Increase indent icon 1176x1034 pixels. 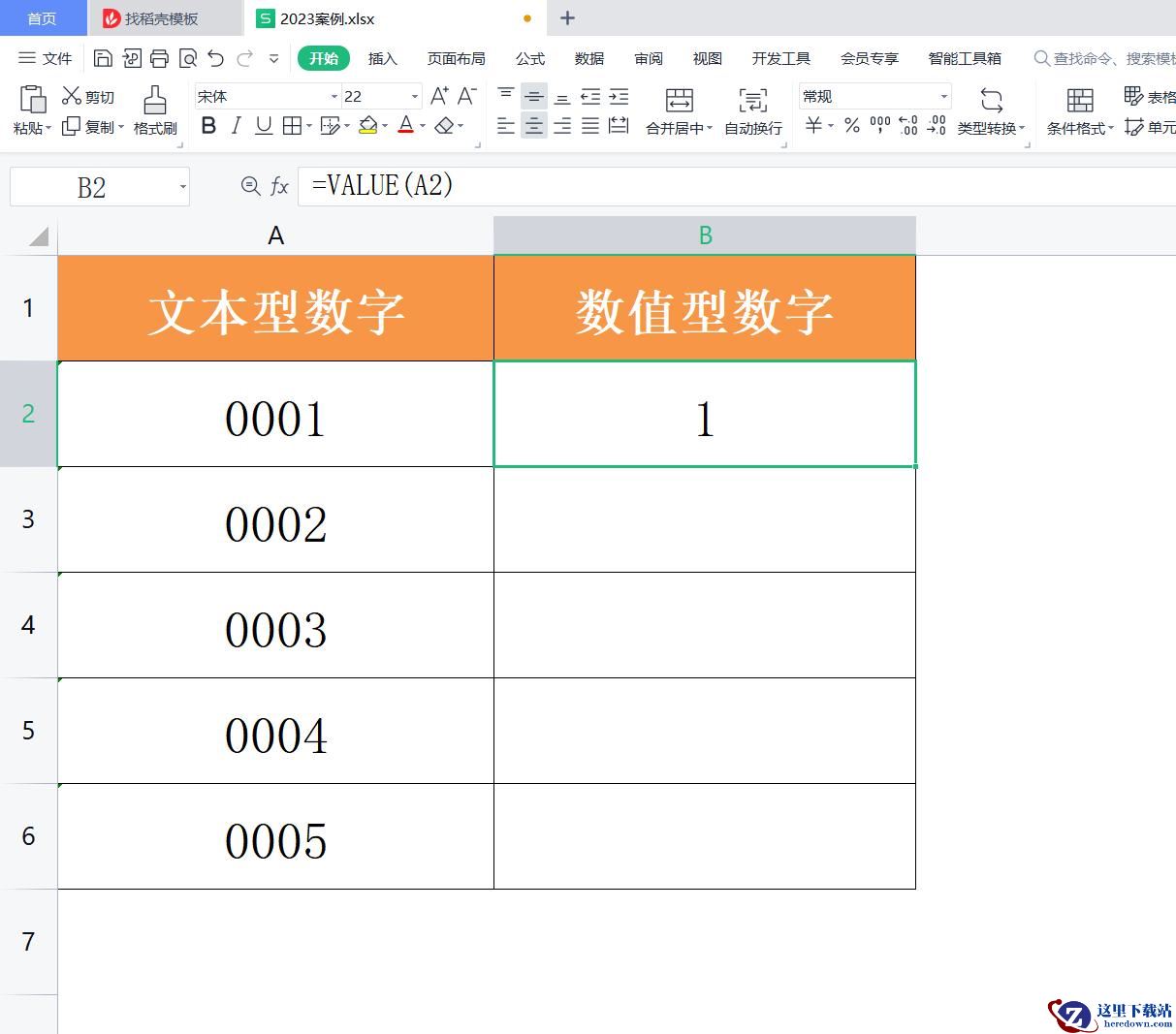[619, 96]
